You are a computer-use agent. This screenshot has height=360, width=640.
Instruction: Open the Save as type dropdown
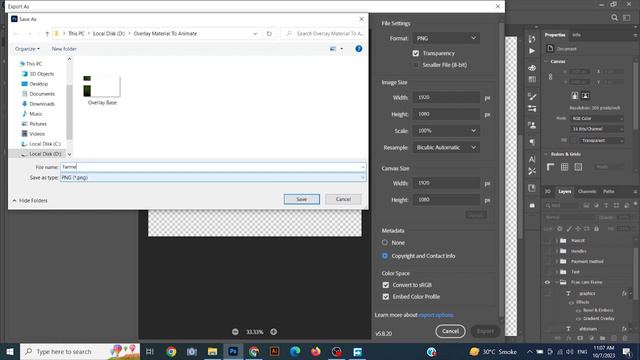[213, 178]
